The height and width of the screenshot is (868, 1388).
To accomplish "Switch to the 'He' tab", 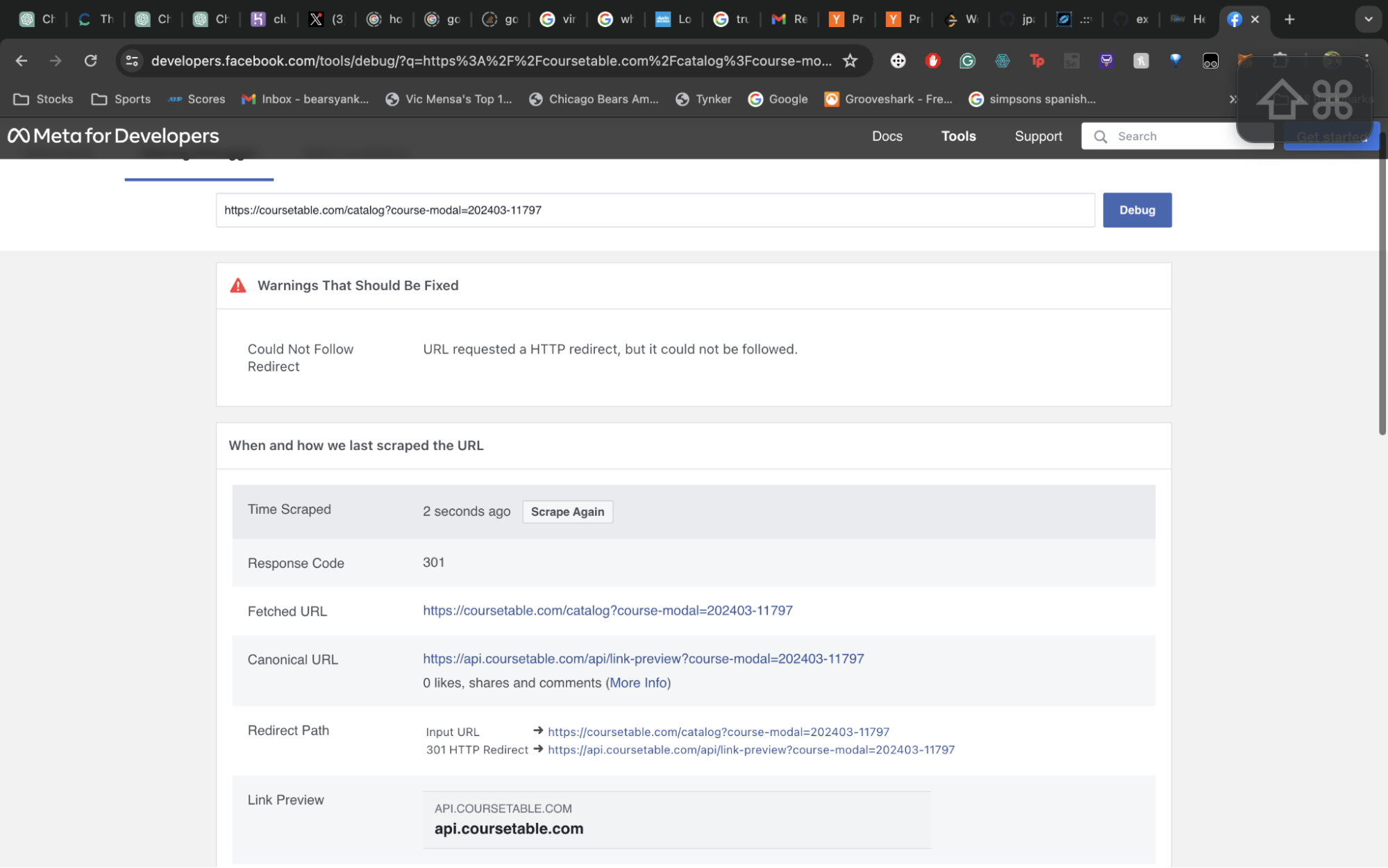I will coord(1189,19).
